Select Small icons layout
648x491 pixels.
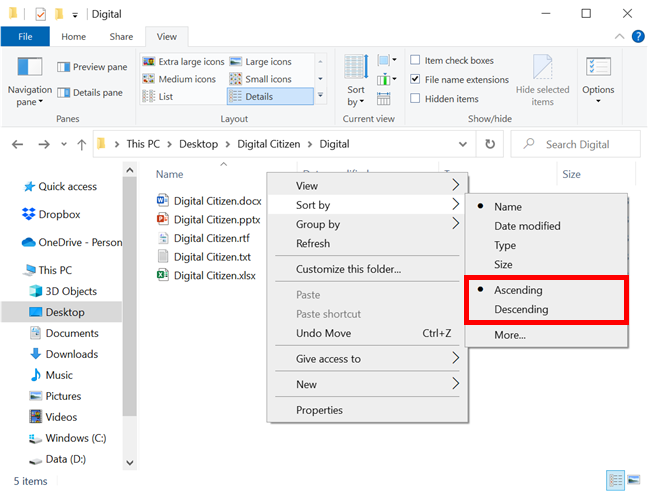click(x=261, y=79)
